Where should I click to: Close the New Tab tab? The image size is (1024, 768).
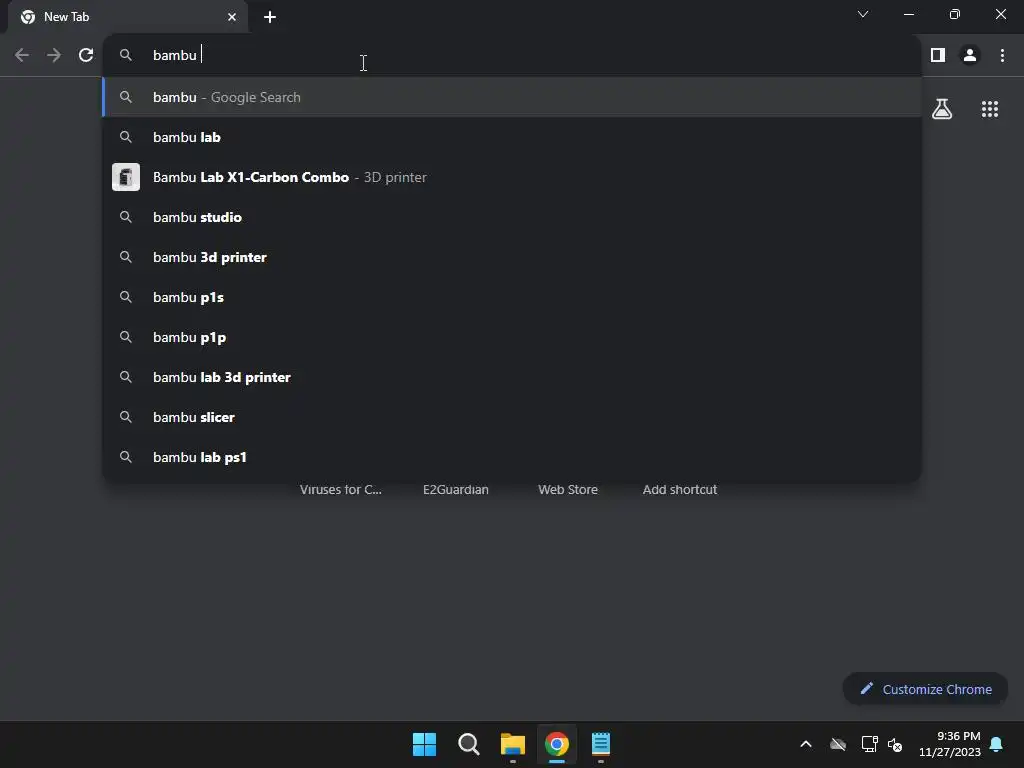[x=232, y=17]
